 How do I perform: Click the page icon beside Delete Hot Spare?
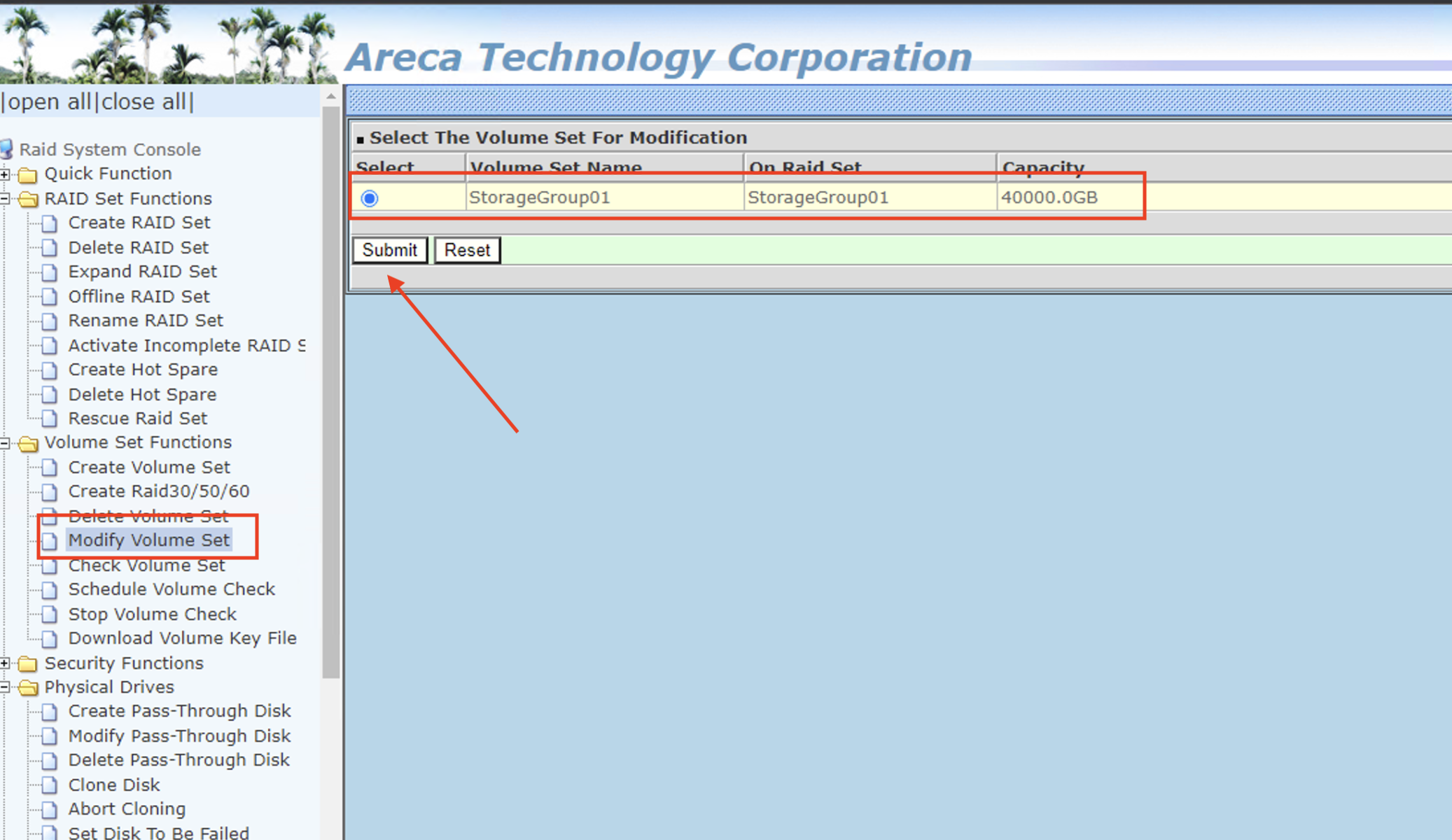[x=50, y=395]
